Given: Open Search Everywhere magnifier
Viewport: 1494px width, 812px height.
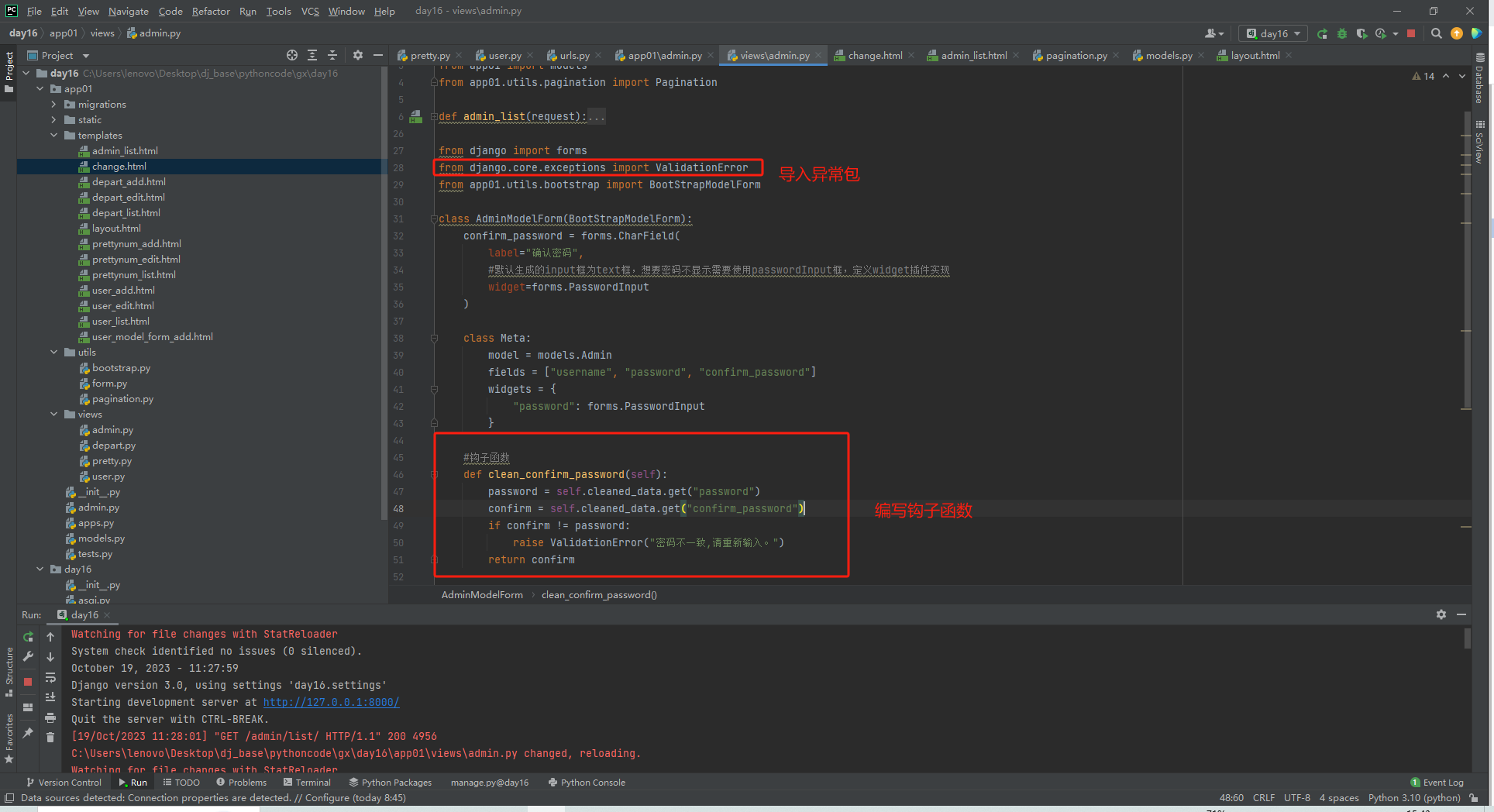Looking at the screenshot, I should 1437,33.
